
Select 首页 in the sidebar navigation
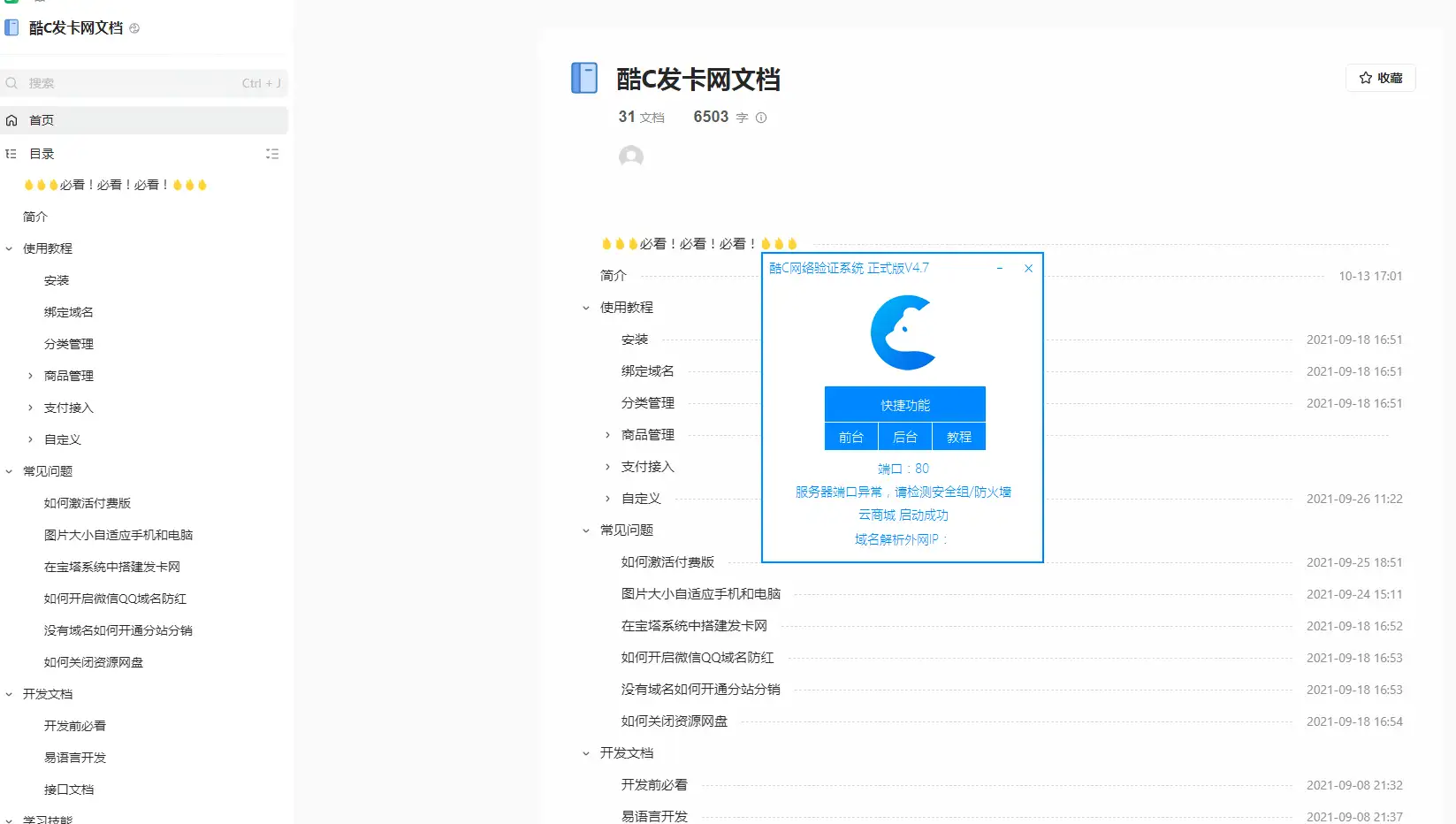41,120
